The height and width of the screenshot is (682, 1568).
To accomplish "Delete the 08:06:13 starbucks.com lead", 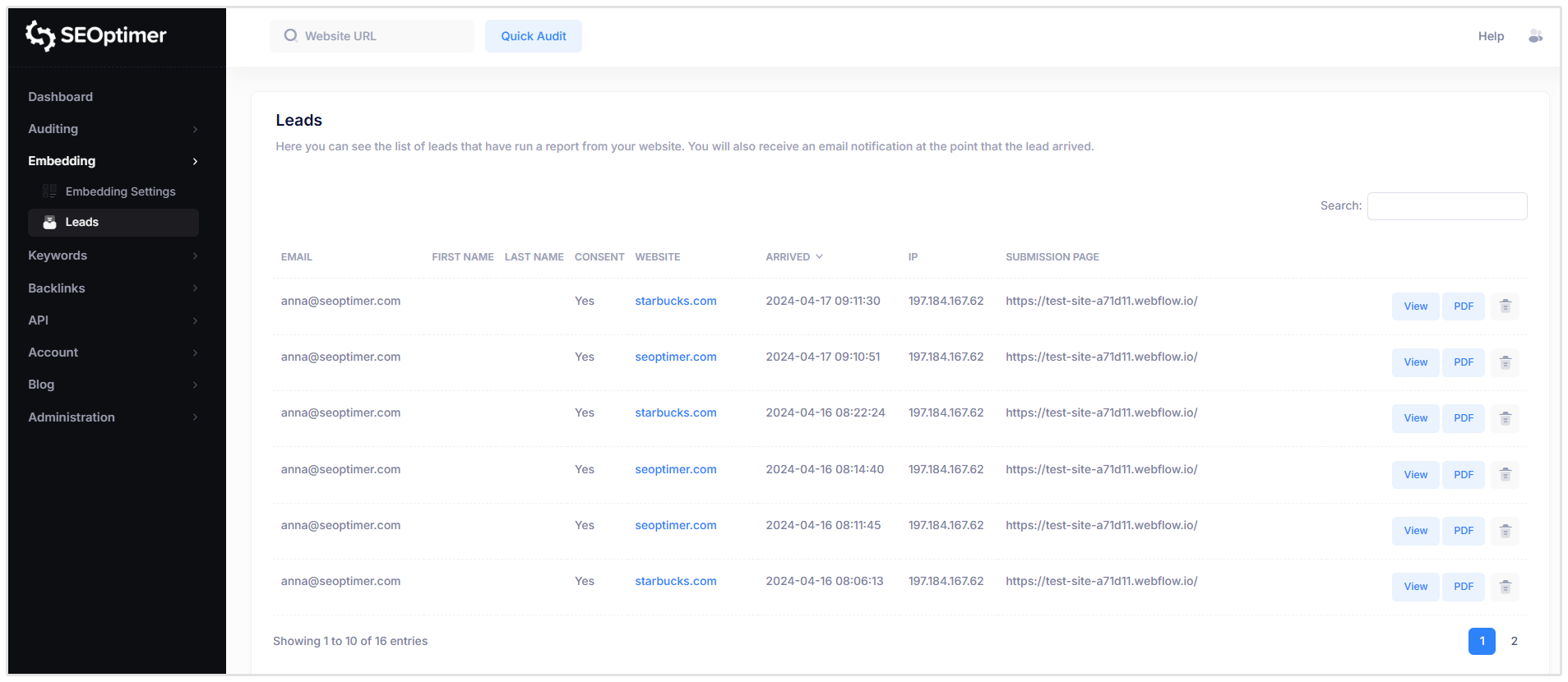I will 1505,587.
